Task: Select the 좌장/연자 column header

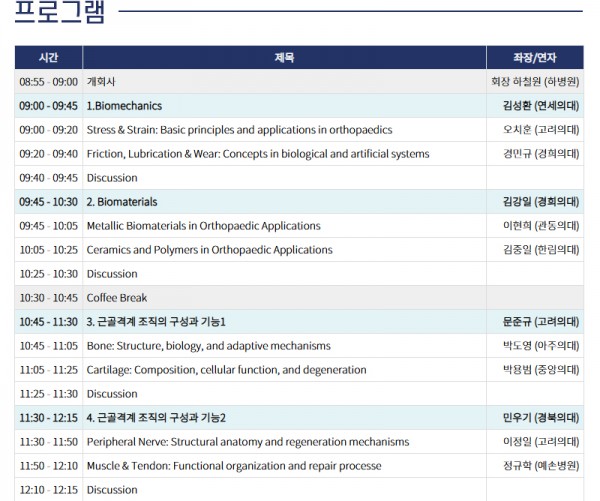Action: 534,58
